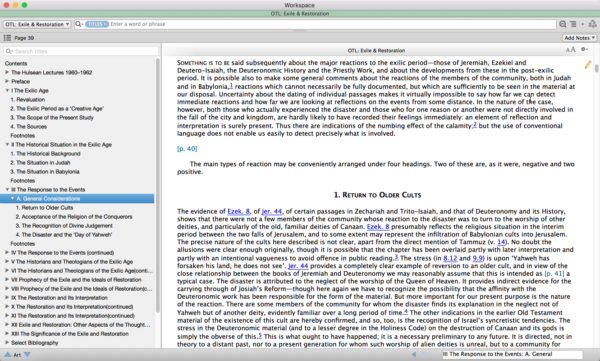Collapse the I The Exilic Age section
The image size is (600, 361).
(x=7, y=90)
